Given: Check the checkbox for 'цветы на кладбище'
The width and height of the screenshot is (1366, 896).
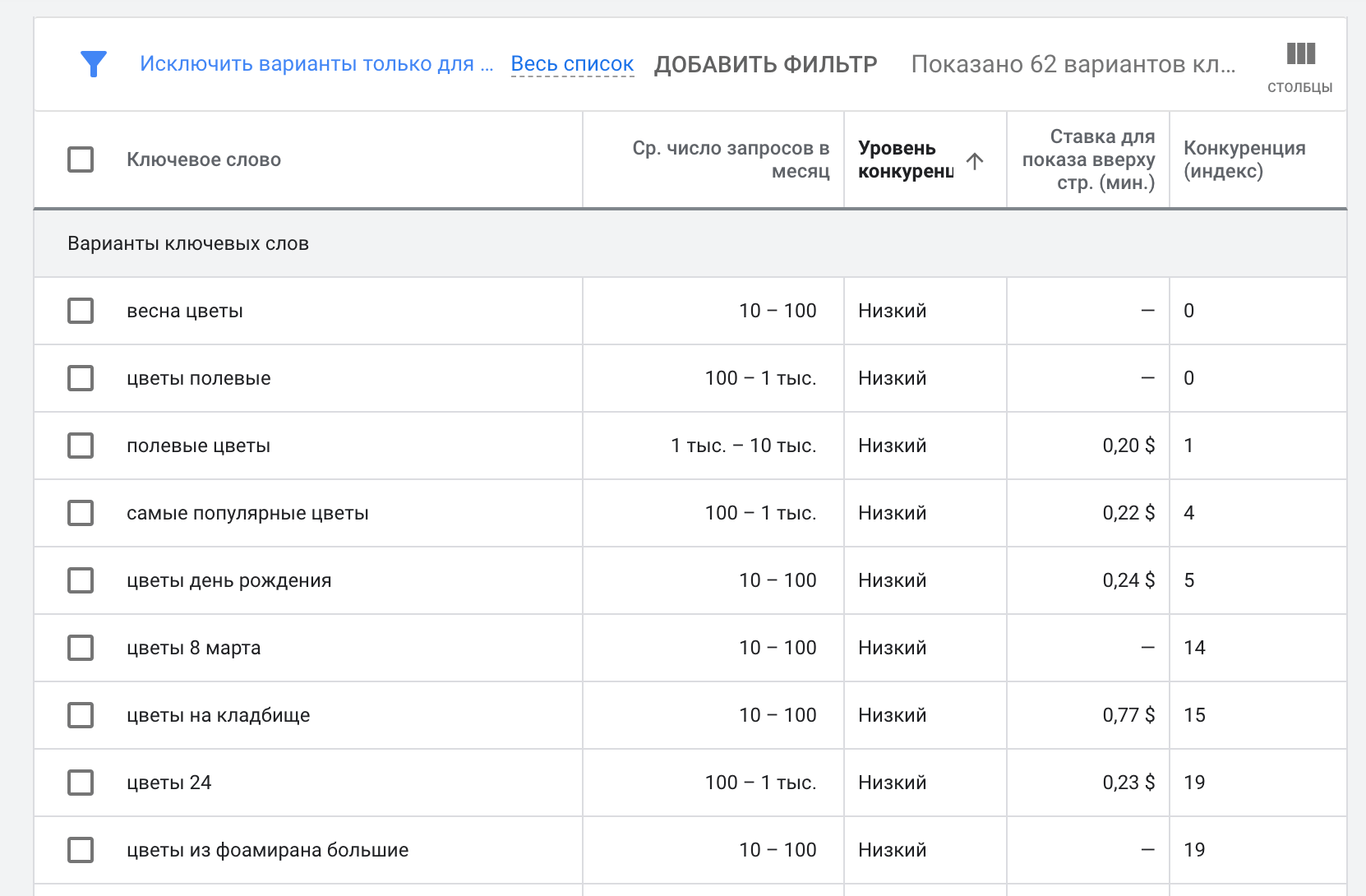Looking at the screenshot, I should [80, 715].
